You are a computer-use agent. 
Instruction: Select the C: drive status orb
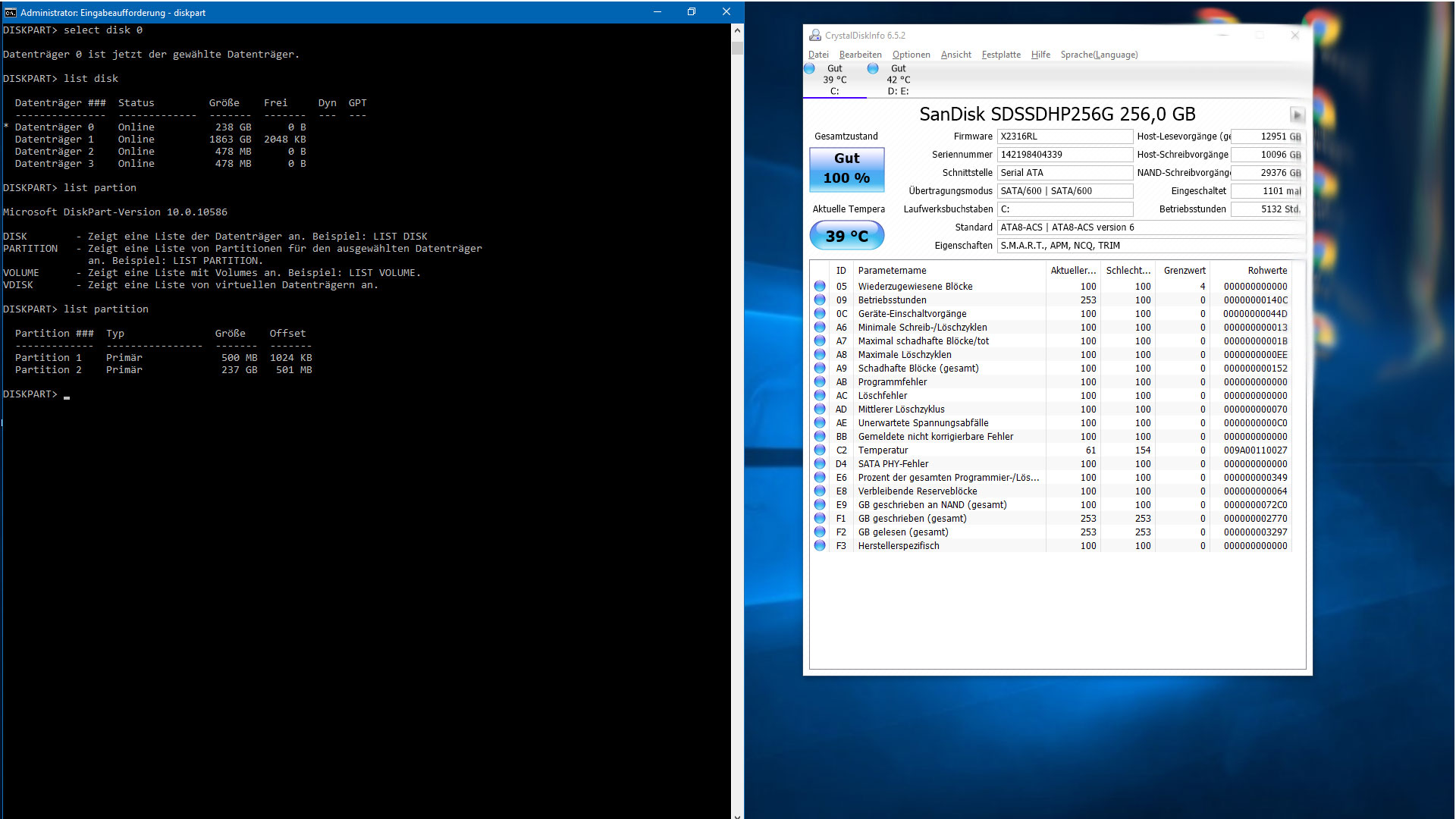click(x=810, y=69)
